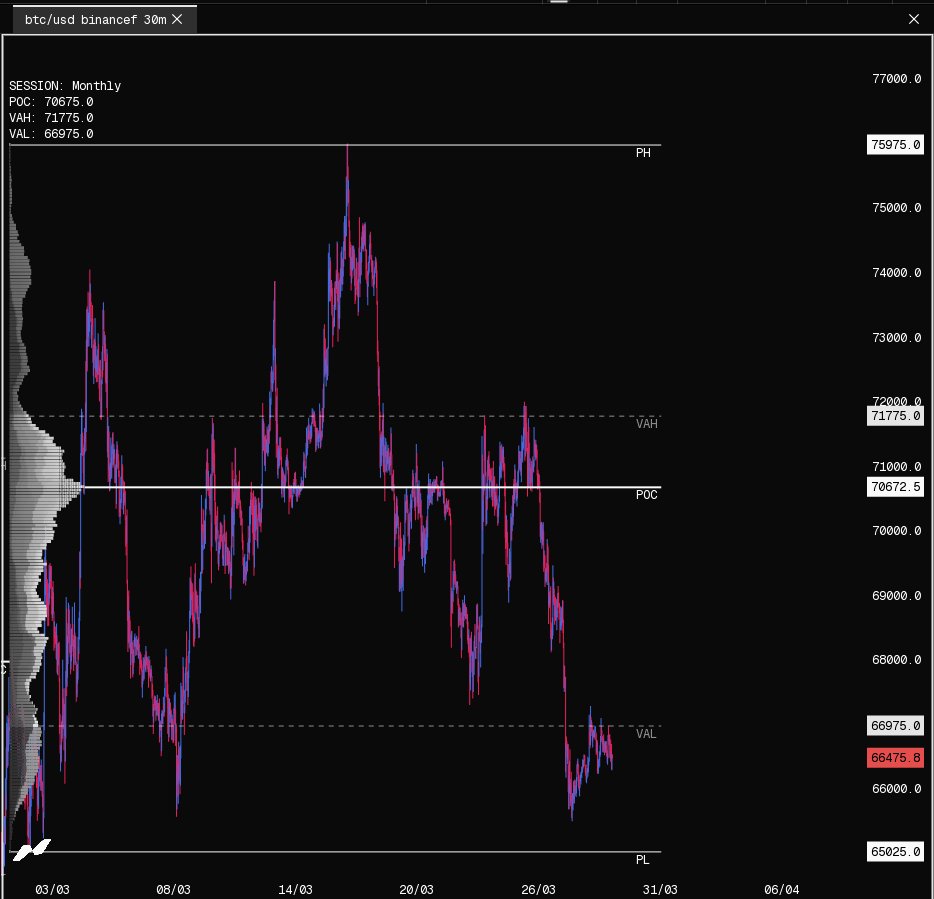Viewport: 934px width, 899px height.
Task: Click the 74000.0 price axis label
Action: [x=896, y=273]
